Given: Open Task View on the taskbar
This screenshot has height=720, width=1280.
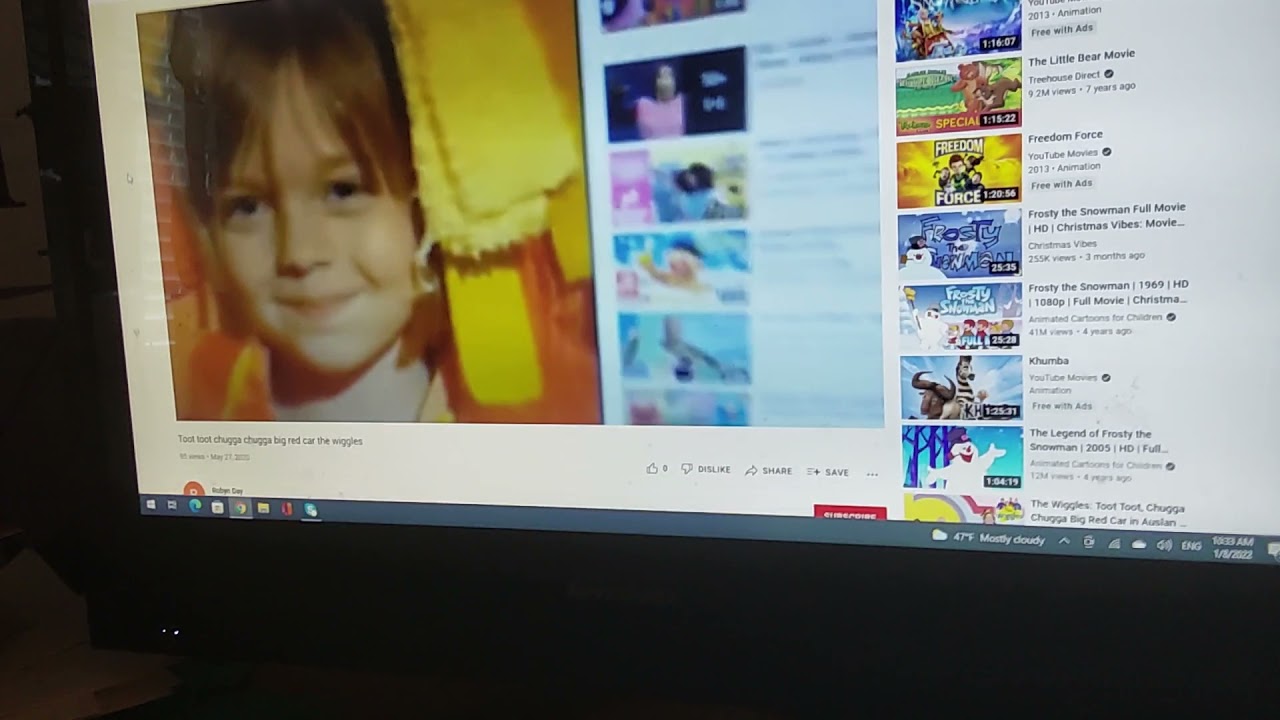Looking at the screenshot, I should point(172,506).
